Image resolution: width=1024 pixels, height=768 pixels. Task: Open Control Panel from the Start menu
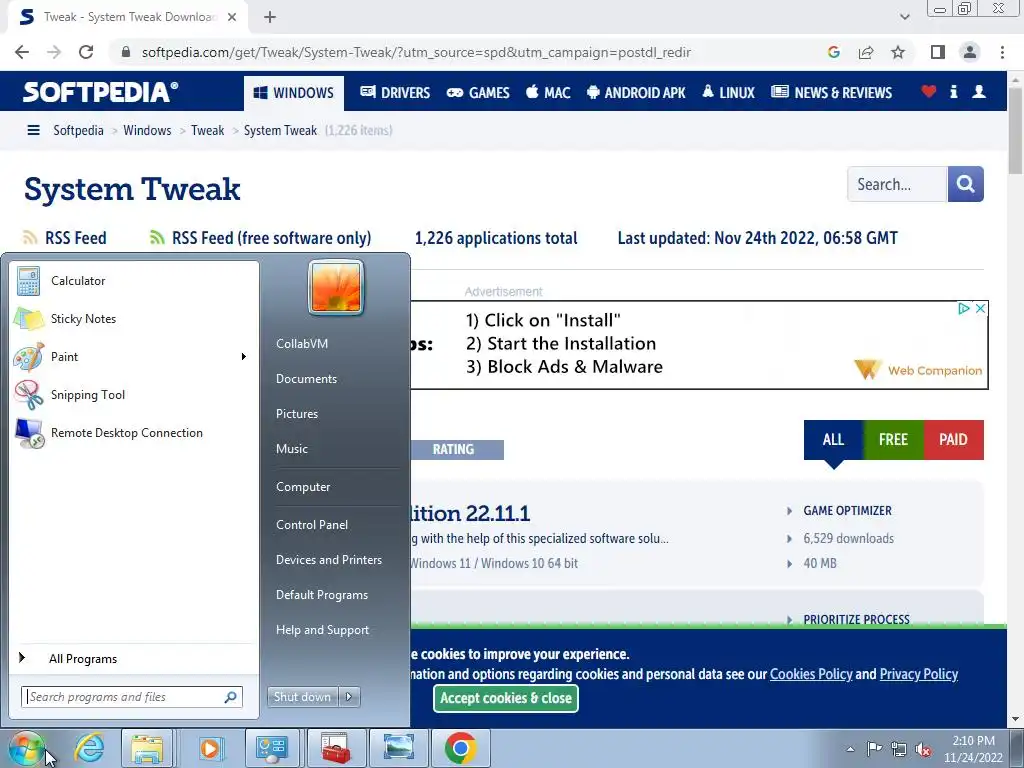pos(312,525)
